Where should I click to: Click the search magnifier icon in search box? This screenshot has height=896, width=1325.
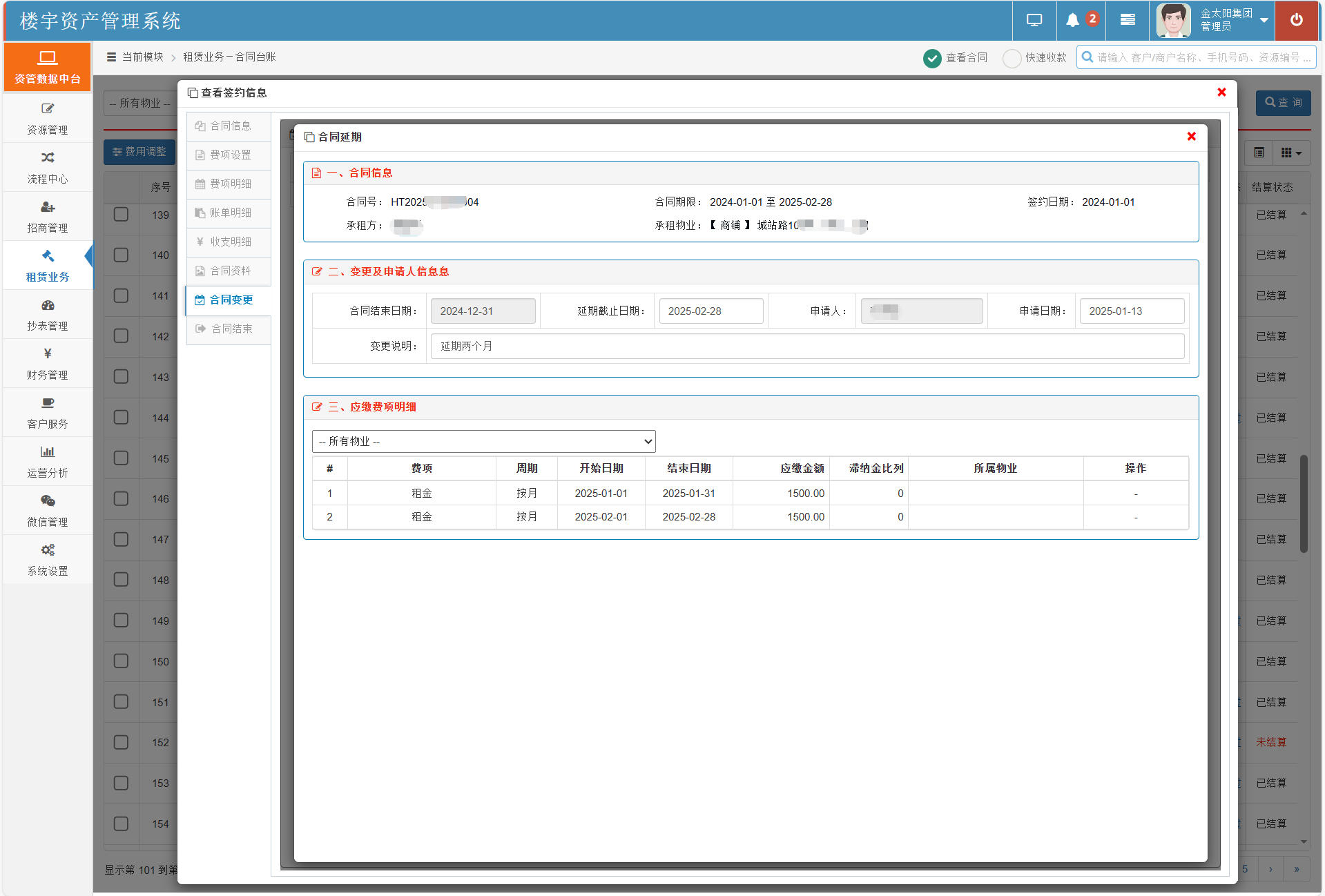(x=1087, y=57)
